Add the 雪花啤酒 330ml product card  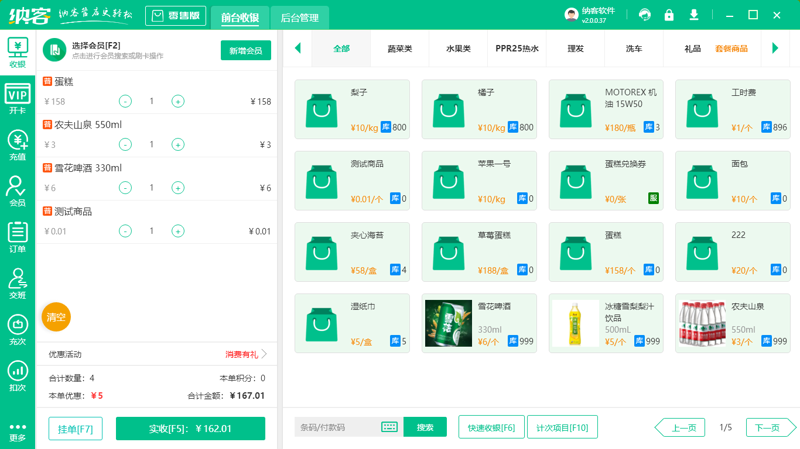(x=479, y=323)
